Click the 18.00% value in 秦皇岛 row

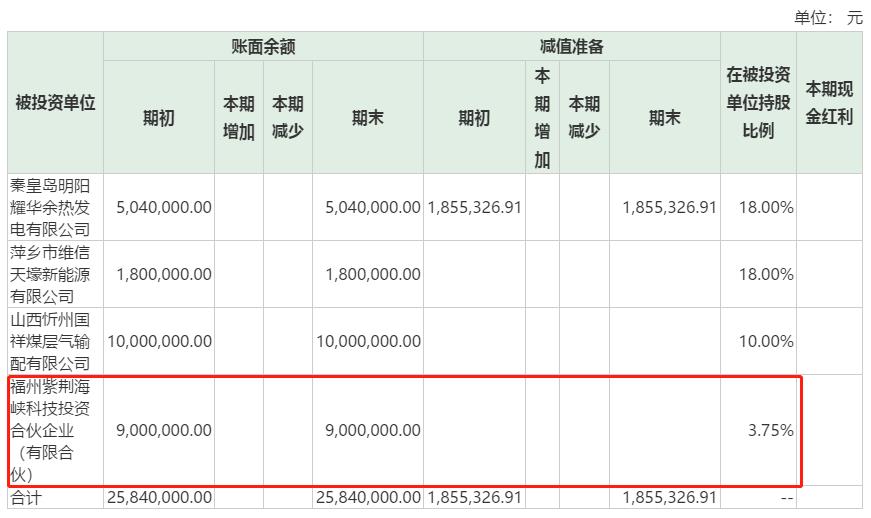pos(766,207)
